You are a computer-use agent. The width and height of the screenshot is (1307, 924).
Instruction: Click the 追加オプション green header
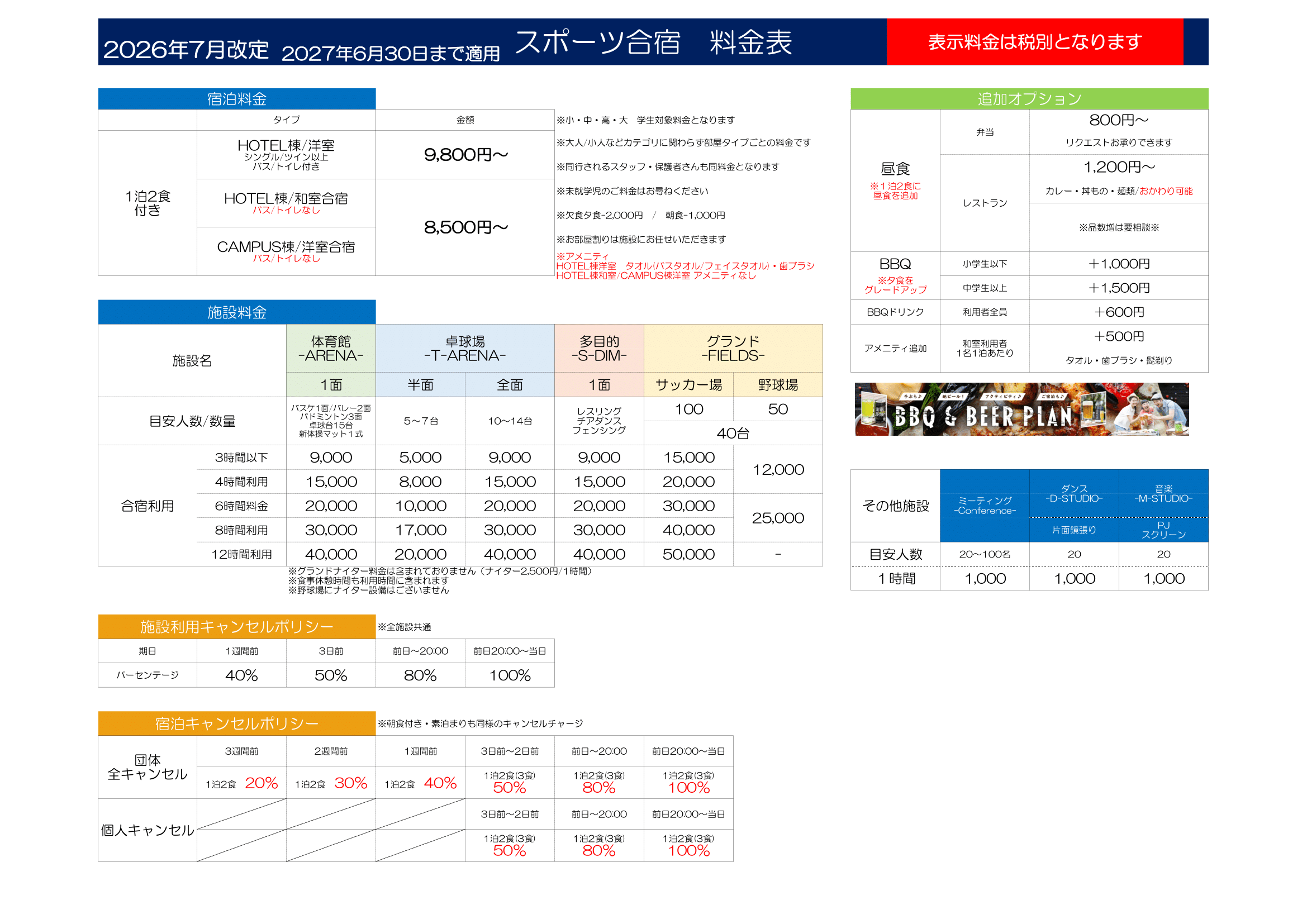1029,99
